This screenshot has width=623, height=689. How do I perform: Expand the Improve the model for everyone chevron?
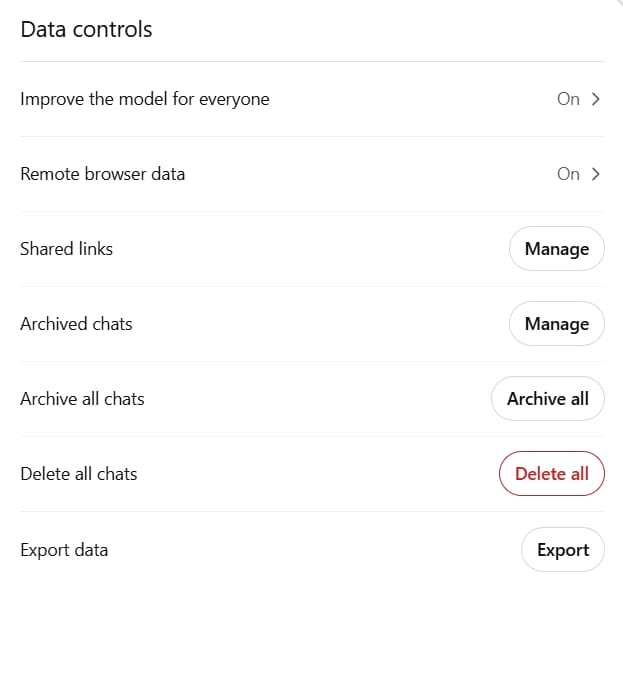(x=596, y=99)
